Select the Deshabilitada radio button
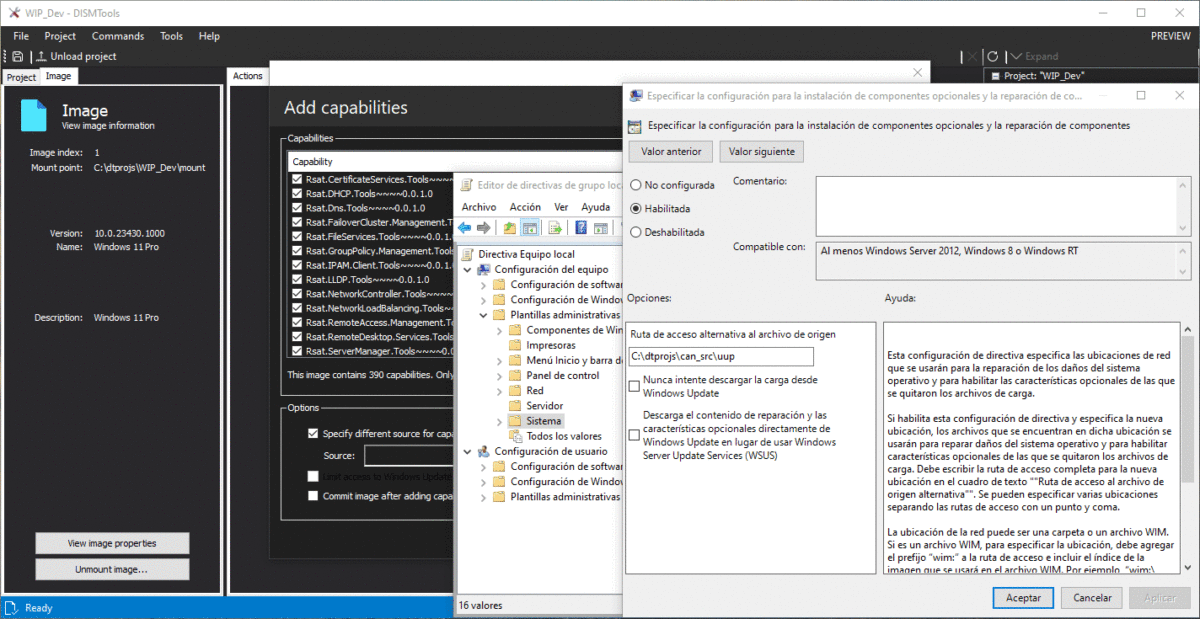Viewport: 1200px width, 619px height. [x=636, y=231]
